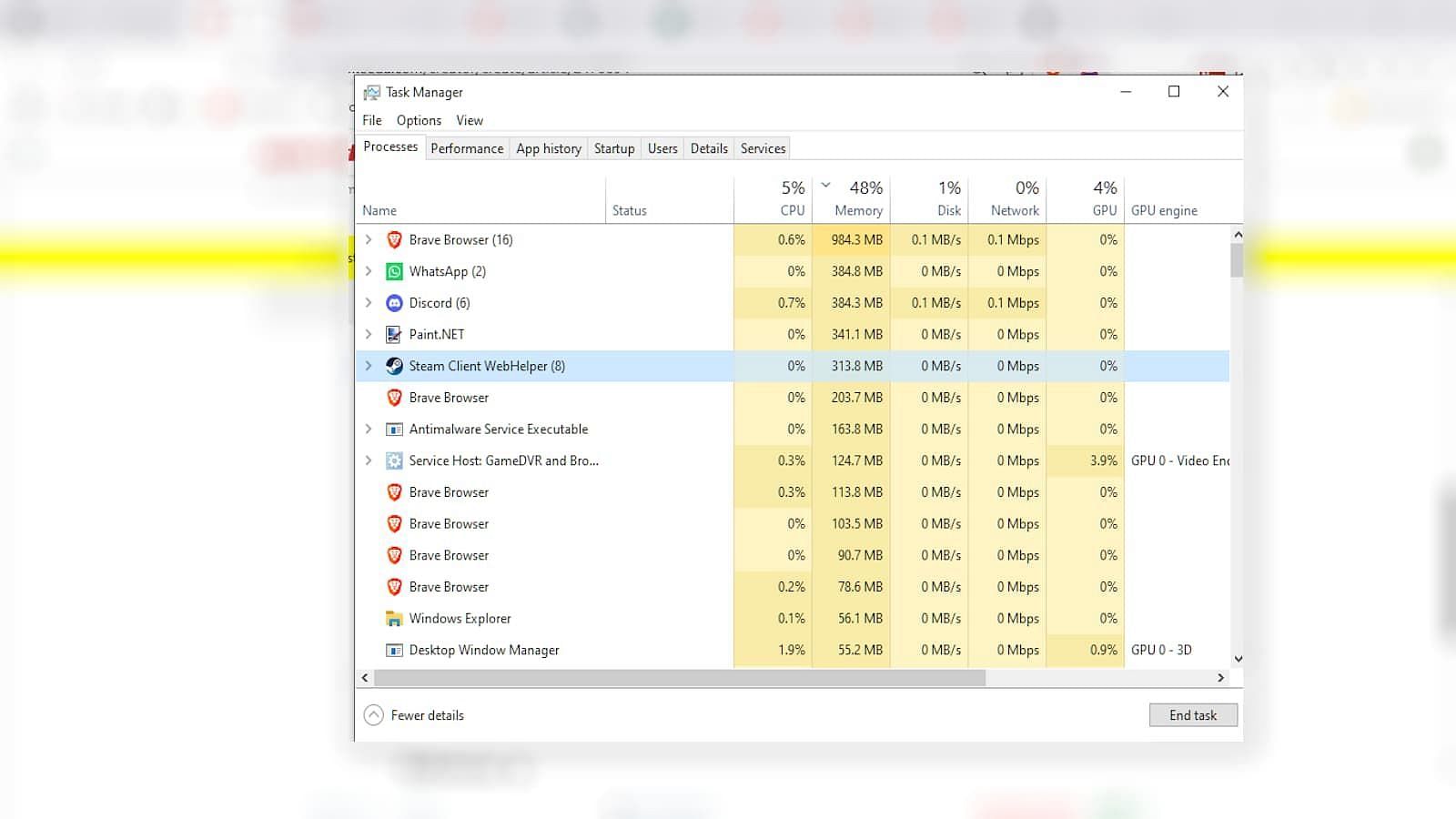Sort by the CPU column header
This screenshot has width=1456, height=819.
[773, 200]
